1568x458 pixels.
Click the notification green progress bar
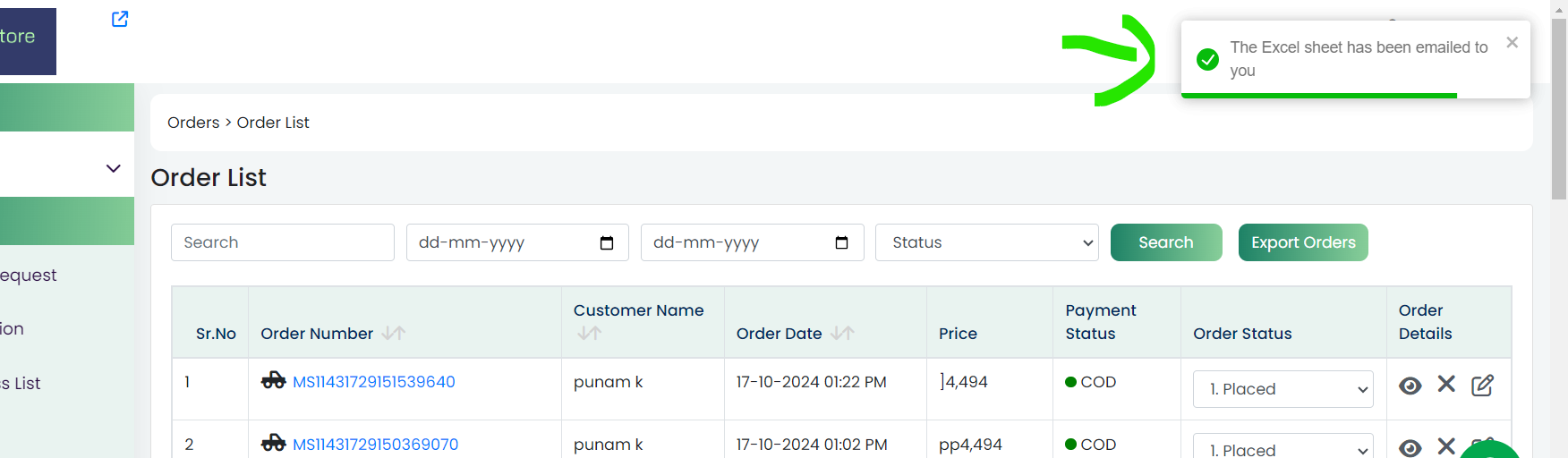coord(1319,95)
